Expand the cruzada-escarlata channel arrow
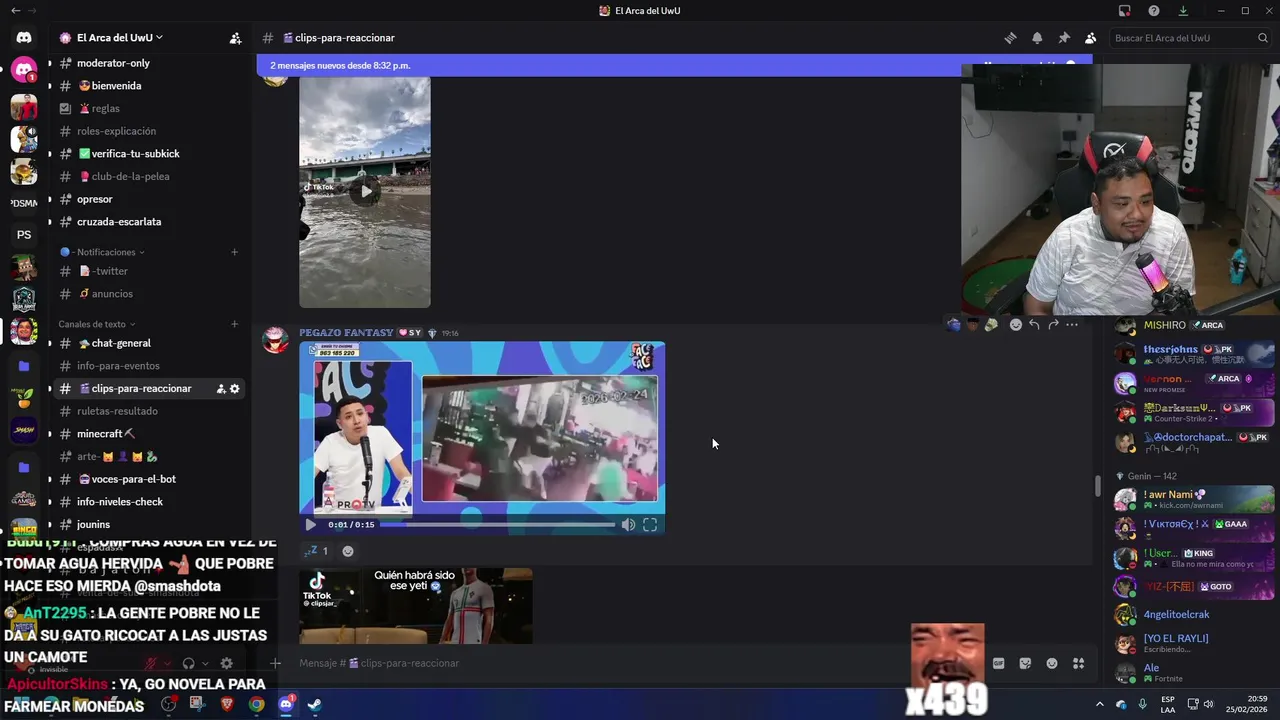The height and width of the screenshot is (720, 1280). coord(50,222)
